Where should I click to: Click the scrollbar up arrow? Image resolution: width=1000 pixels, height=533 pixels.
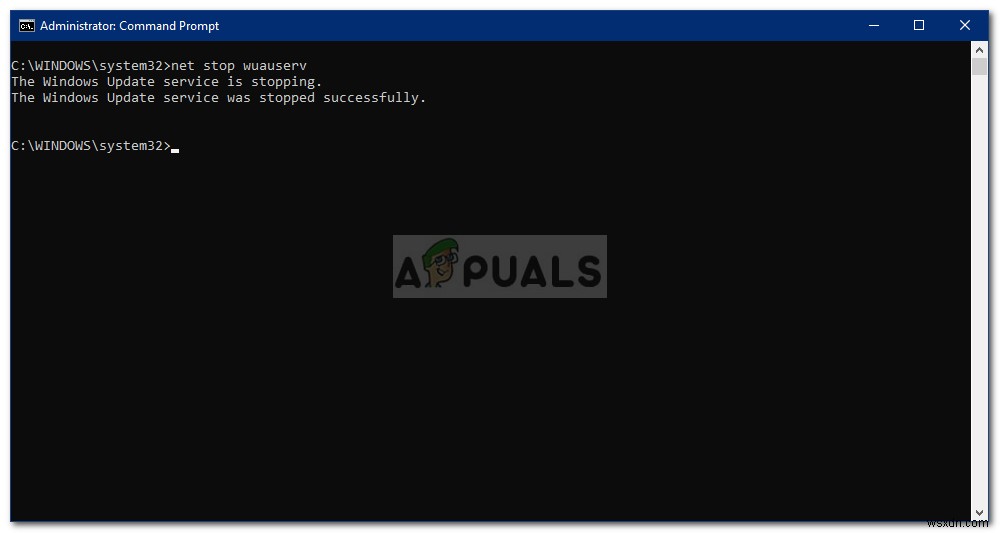(980, 50)
